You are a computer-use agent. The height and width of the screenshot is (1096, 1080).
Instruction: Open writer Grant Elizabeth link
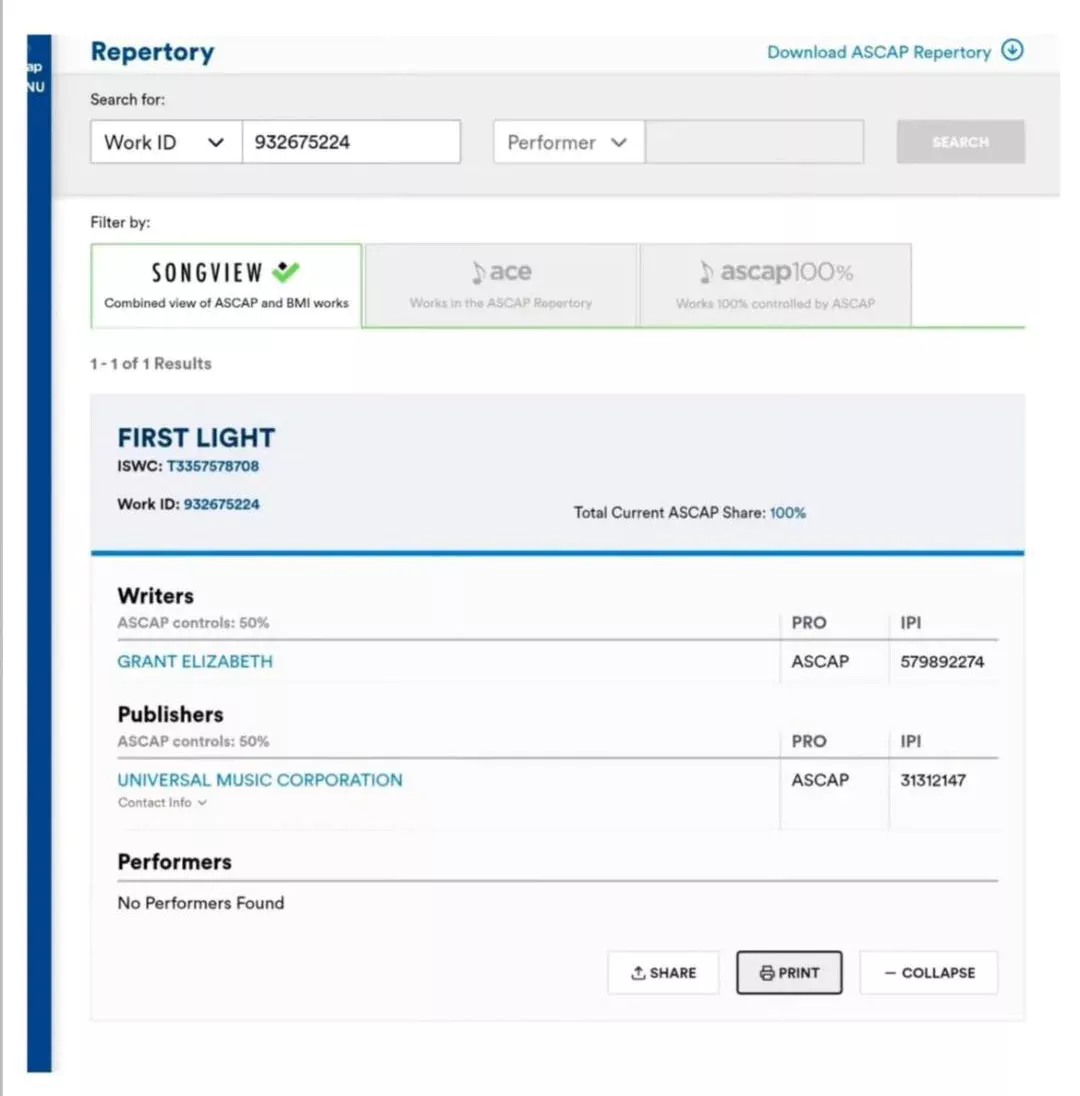pos(195,661)
